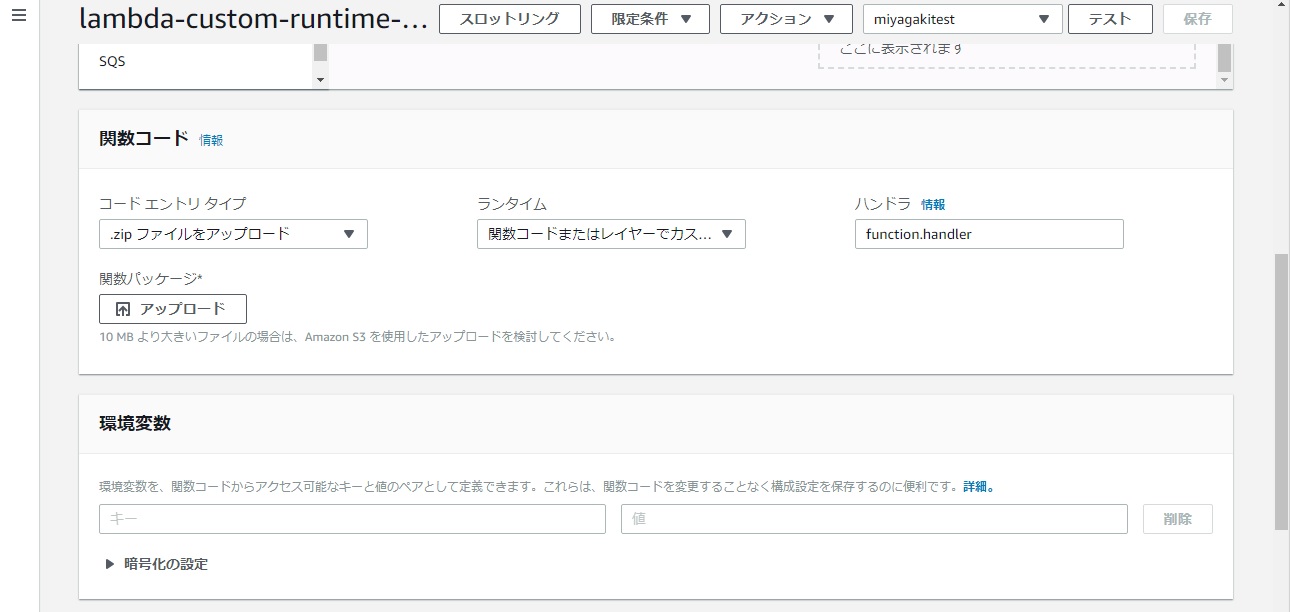Open the コード エントリ タイプ dropdown
Image resolution: width=1291 pixels, height=612 pixels.
point(233,234)
